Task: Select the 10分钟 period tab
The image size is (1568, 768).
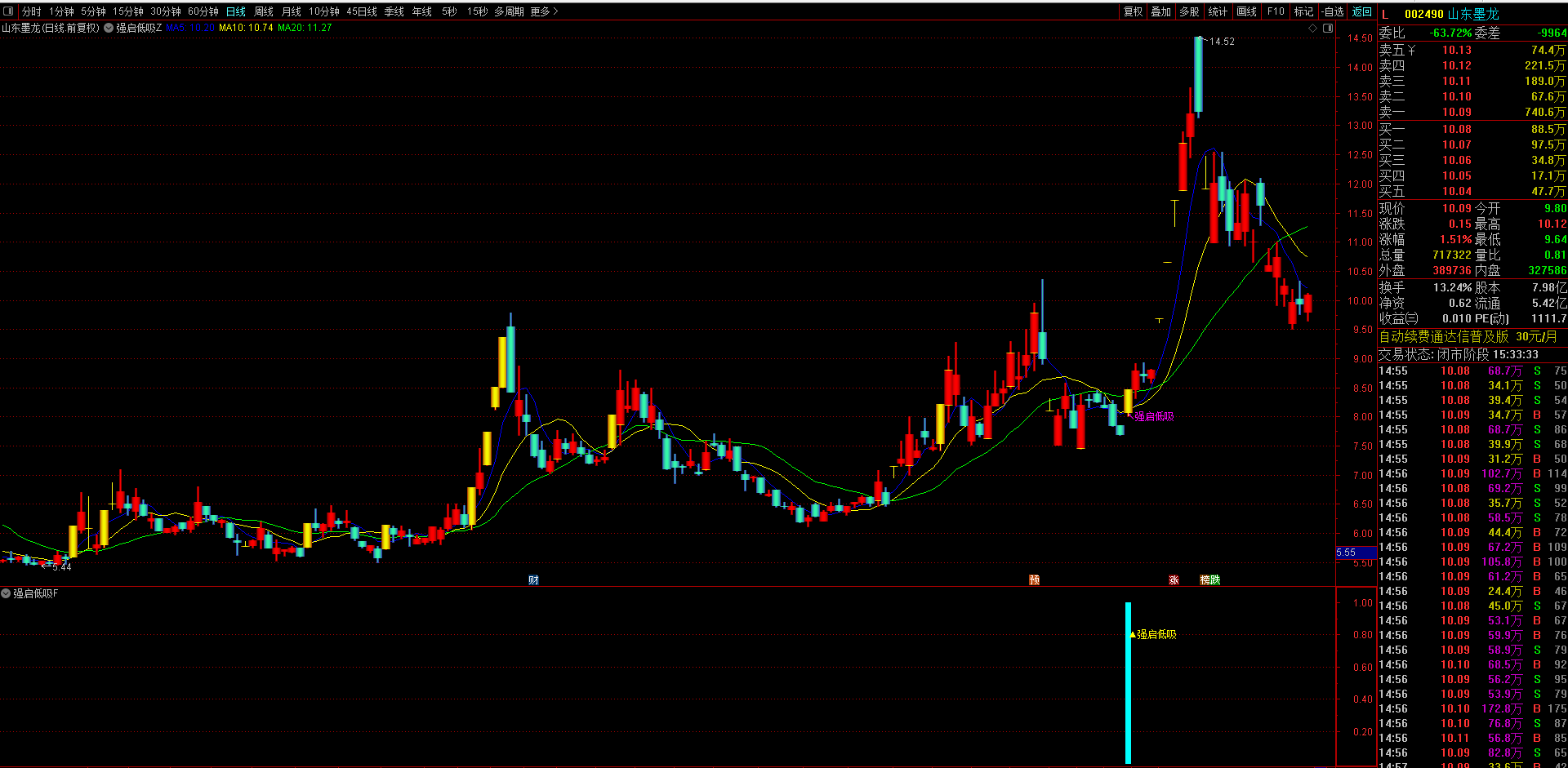Action: (x=323, y=11)
